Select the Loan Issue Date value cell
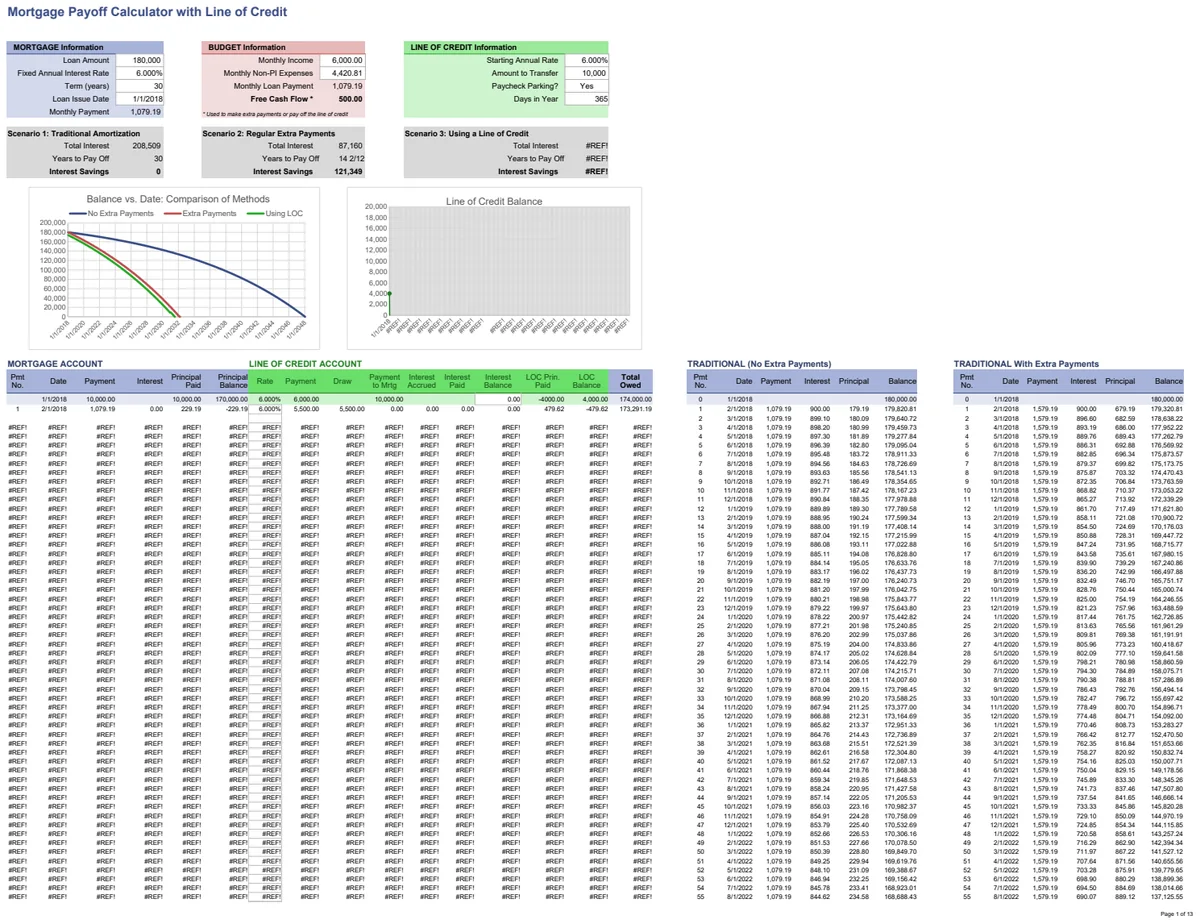Screen dimensions: 1200x924 (141, 99)
